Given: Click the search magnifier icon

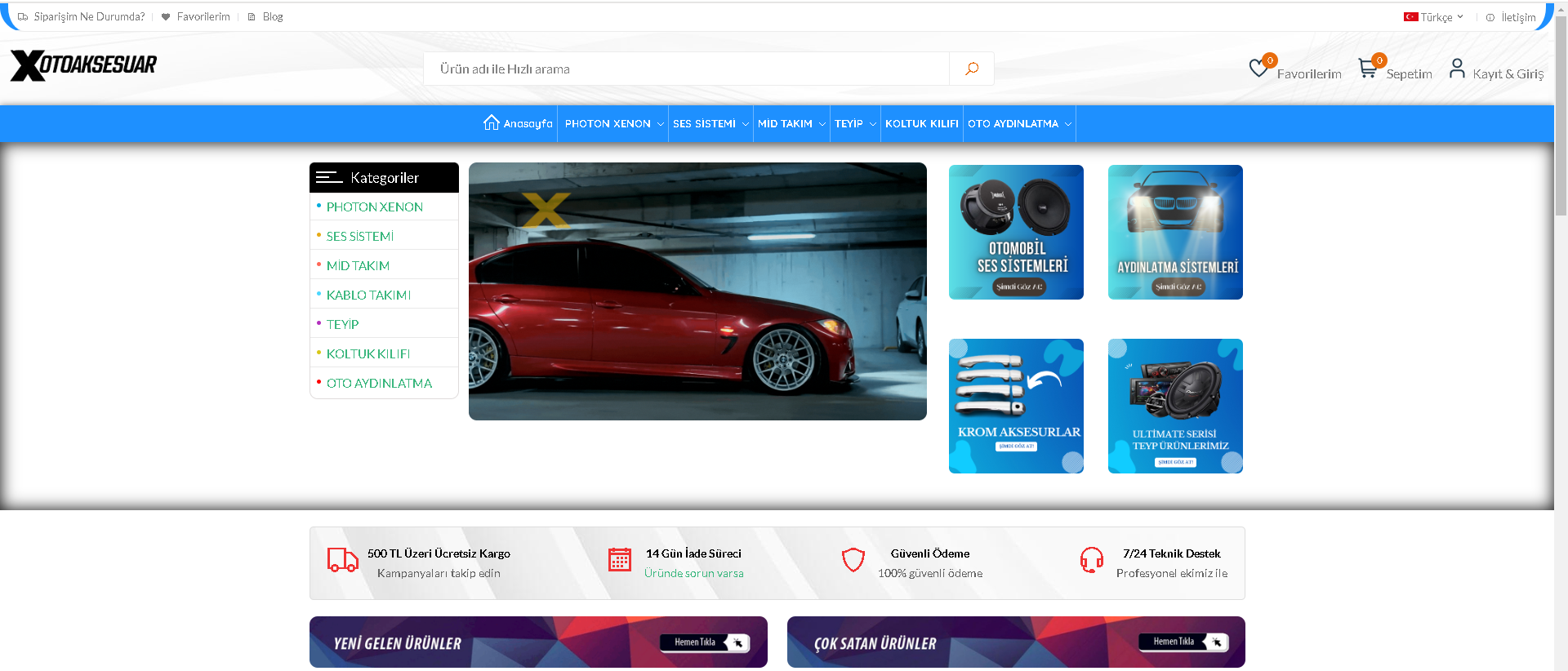Looking at the screenshot, I should [x=972, y=69].
